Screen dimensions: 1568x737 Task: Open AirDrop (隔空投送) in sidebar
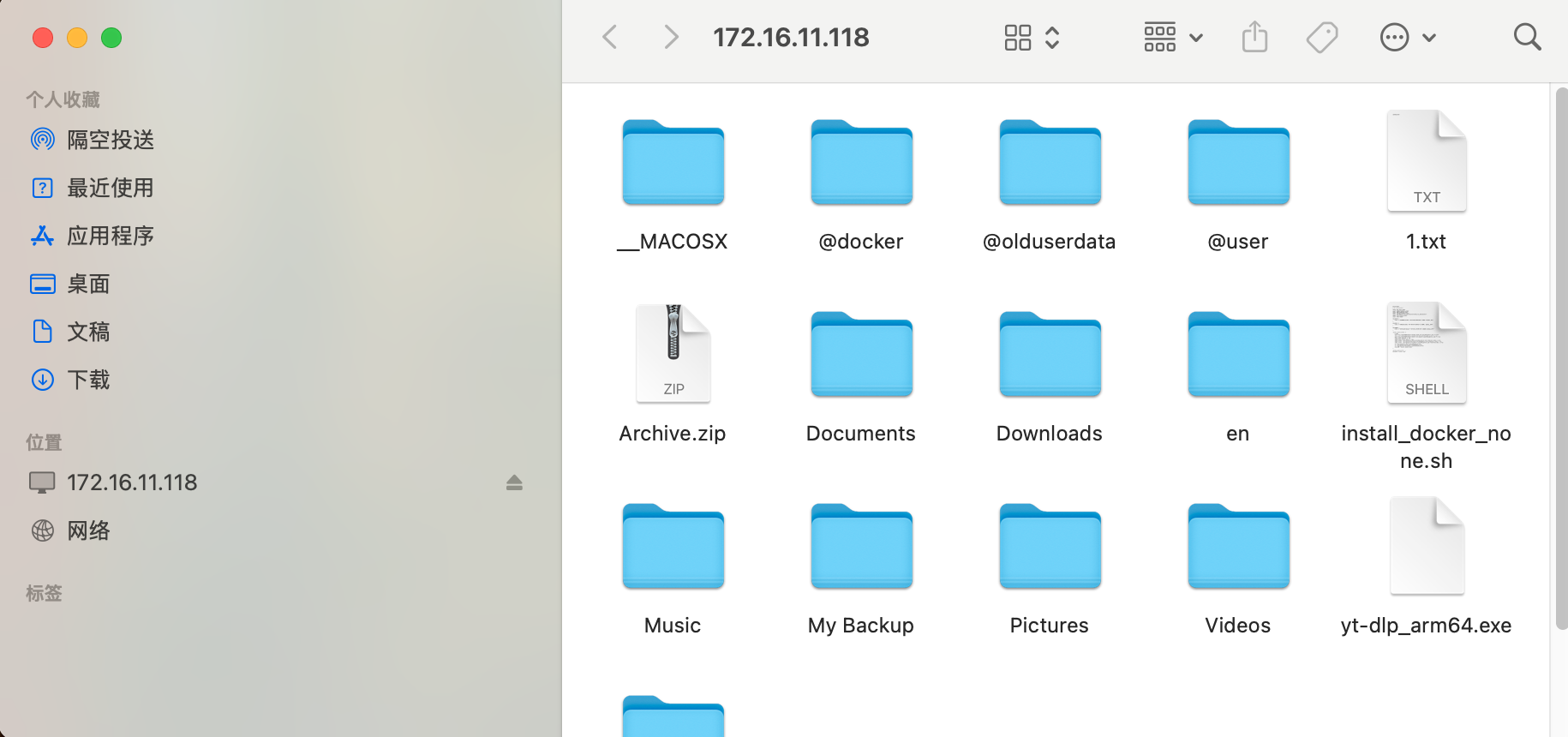click(x=110, y=140)
